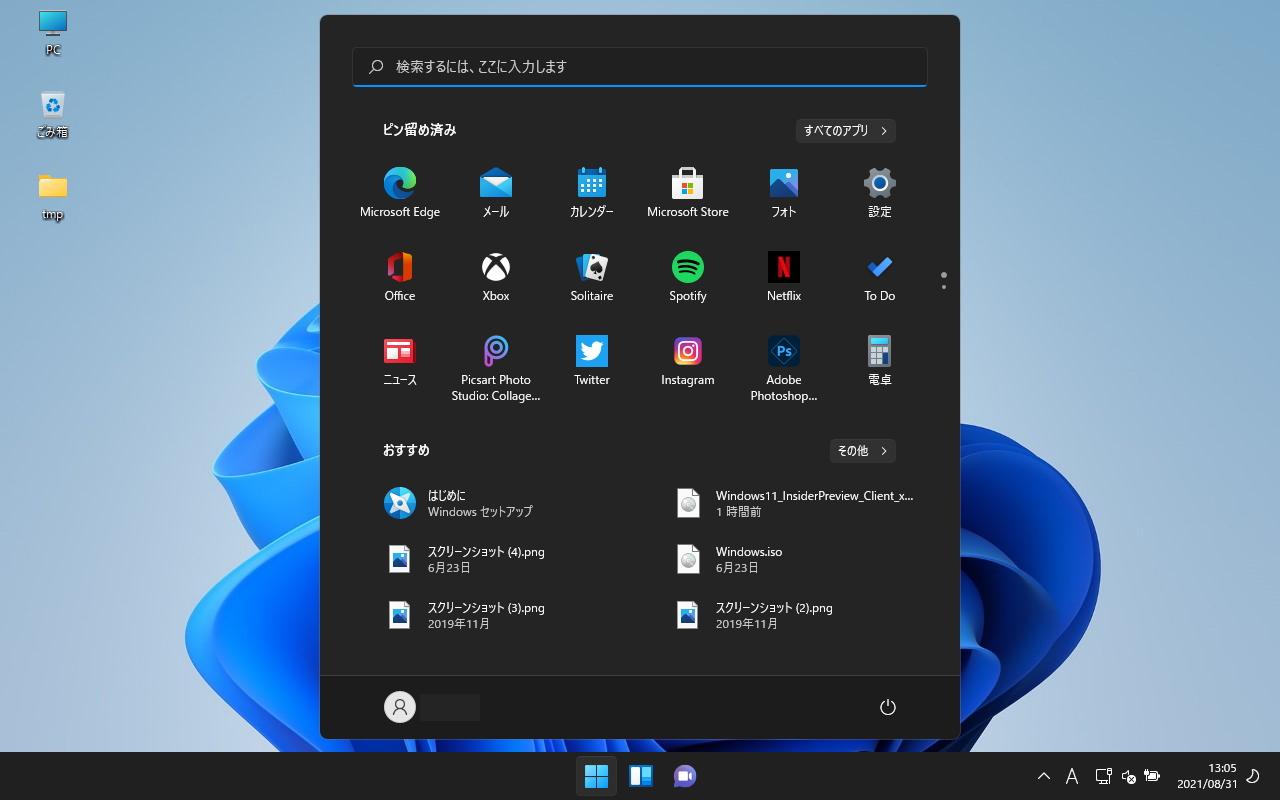
Task: Click the Windows Start button on taskbar
Action: pyautogui.click(x=596, y=776)
